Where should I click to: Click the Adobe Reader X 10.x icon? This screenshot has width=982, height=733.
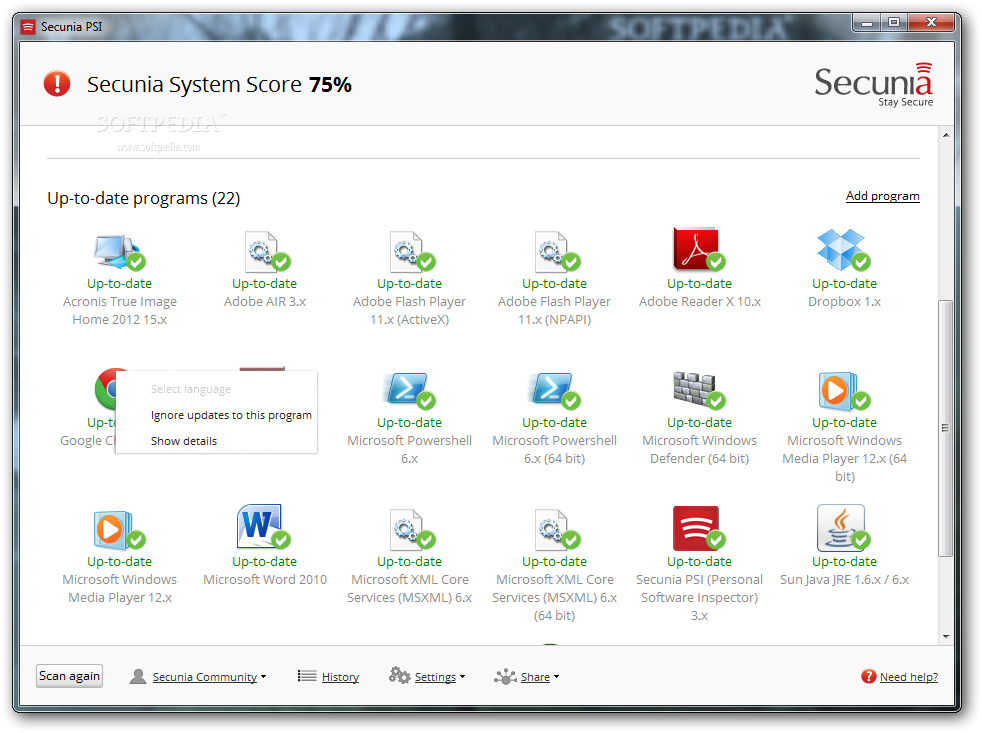tap(698, 249)
